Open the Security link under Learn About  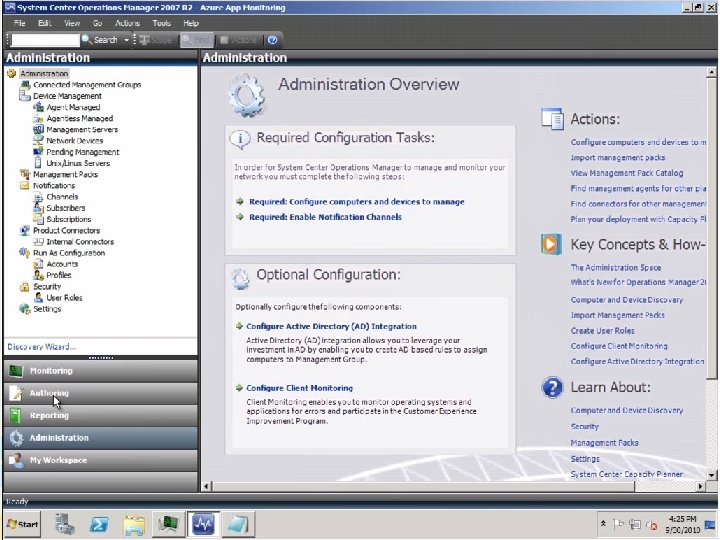[585, 427]
